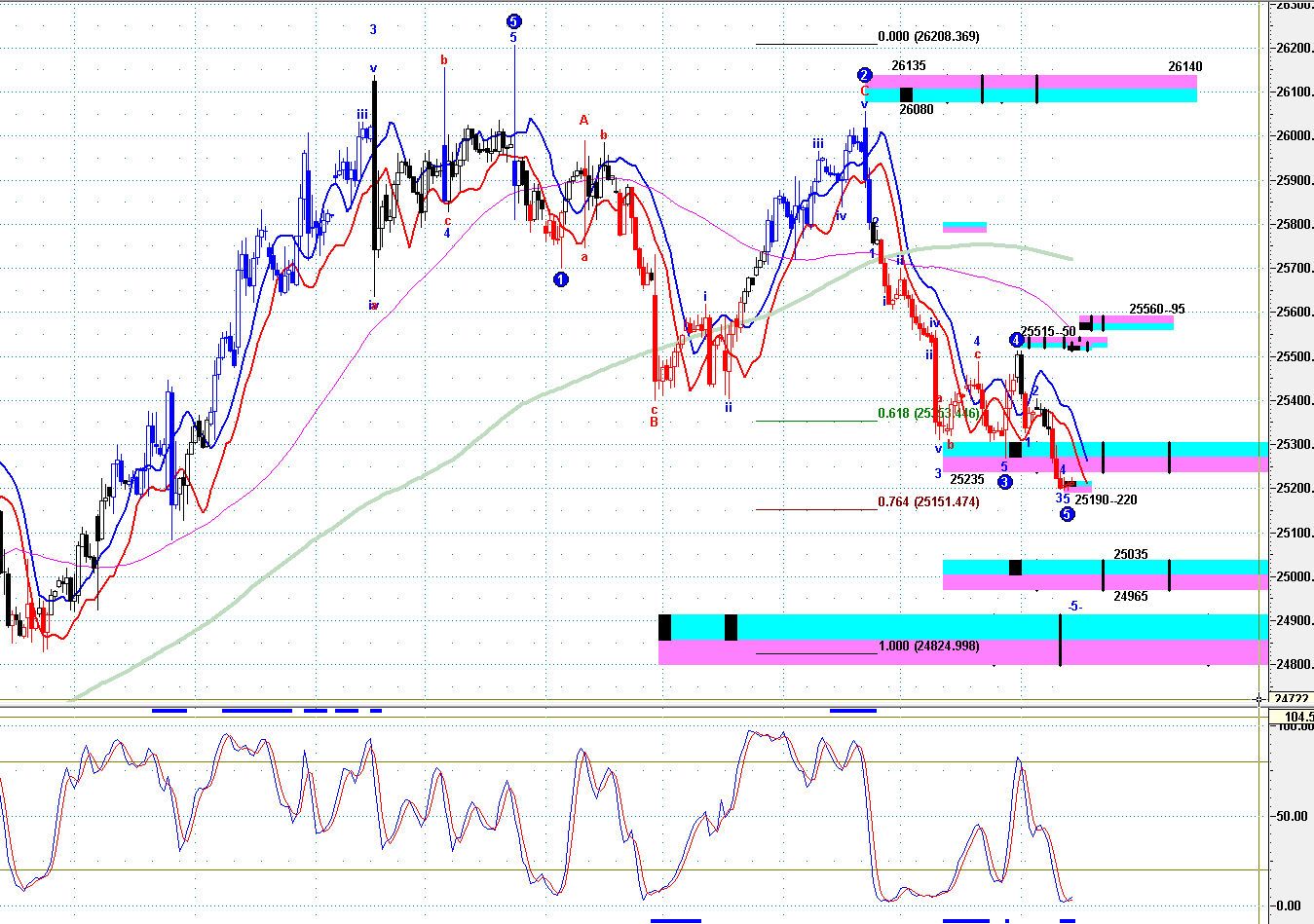Screen dimensions: 1314x924
Task: Select the circled 2 wave marker
Action: point(864,75)
